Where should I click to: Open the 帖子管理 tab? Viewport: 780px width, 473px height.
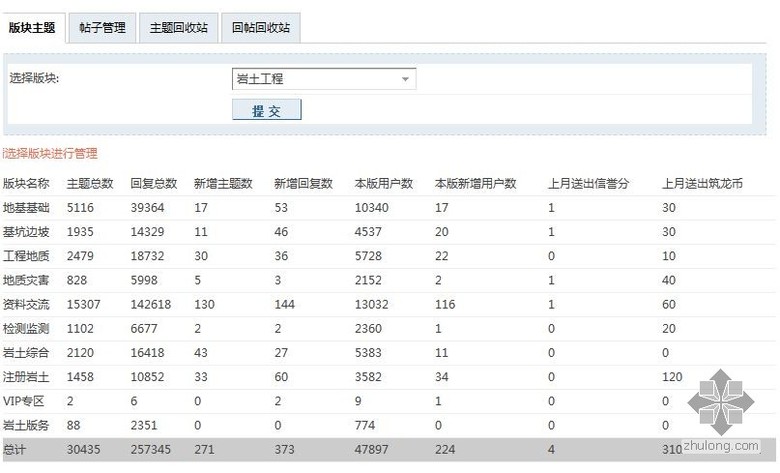[103, 28]
